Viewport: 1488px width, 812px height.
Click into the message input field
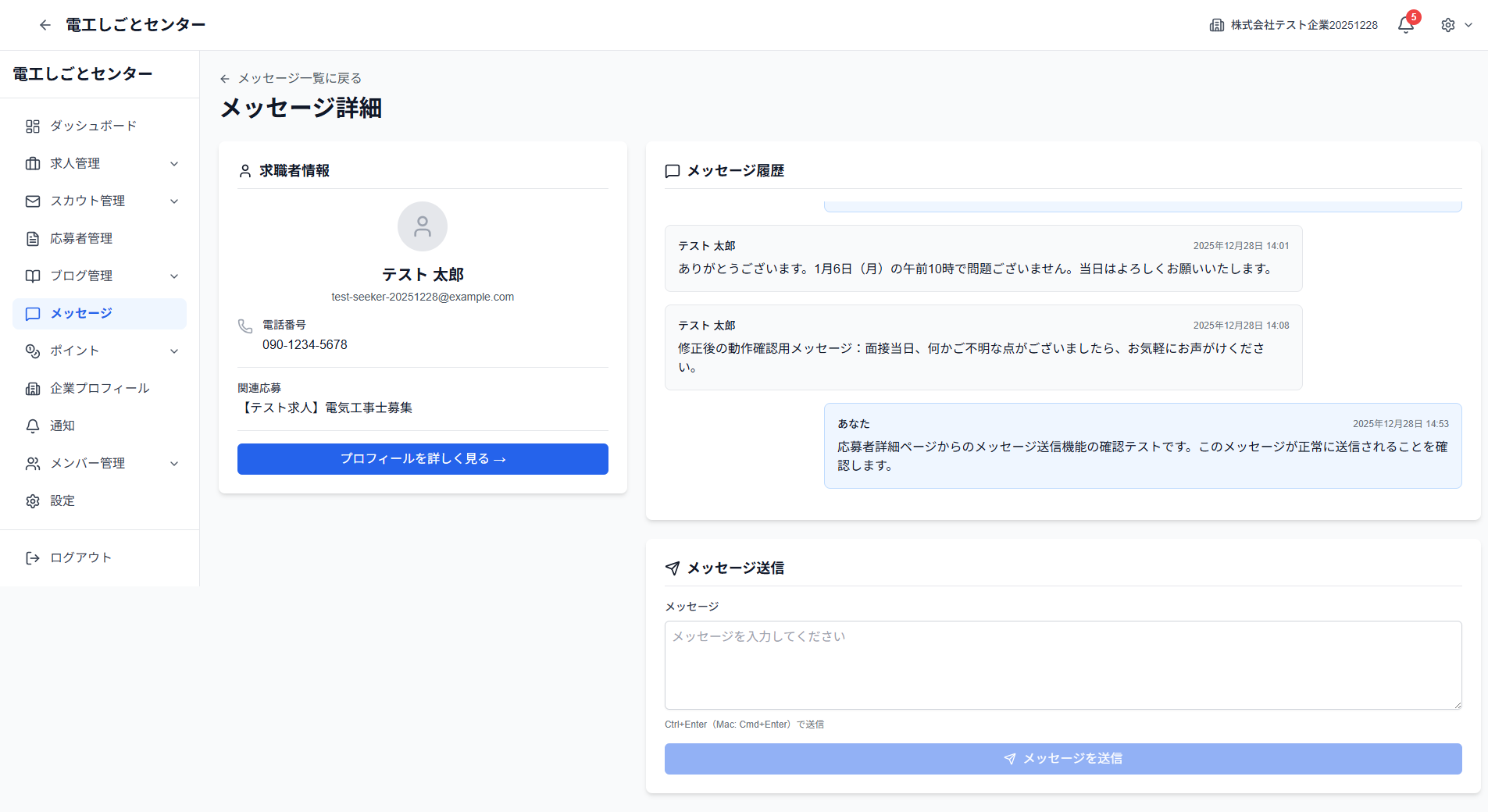[1062, 664]
